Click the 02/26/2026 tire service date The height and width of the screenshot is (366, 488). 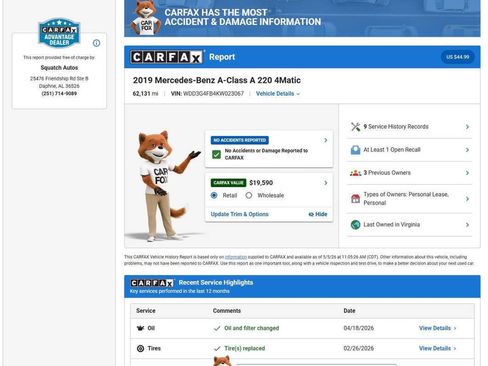pyautogui.click(x=359, y=348)
